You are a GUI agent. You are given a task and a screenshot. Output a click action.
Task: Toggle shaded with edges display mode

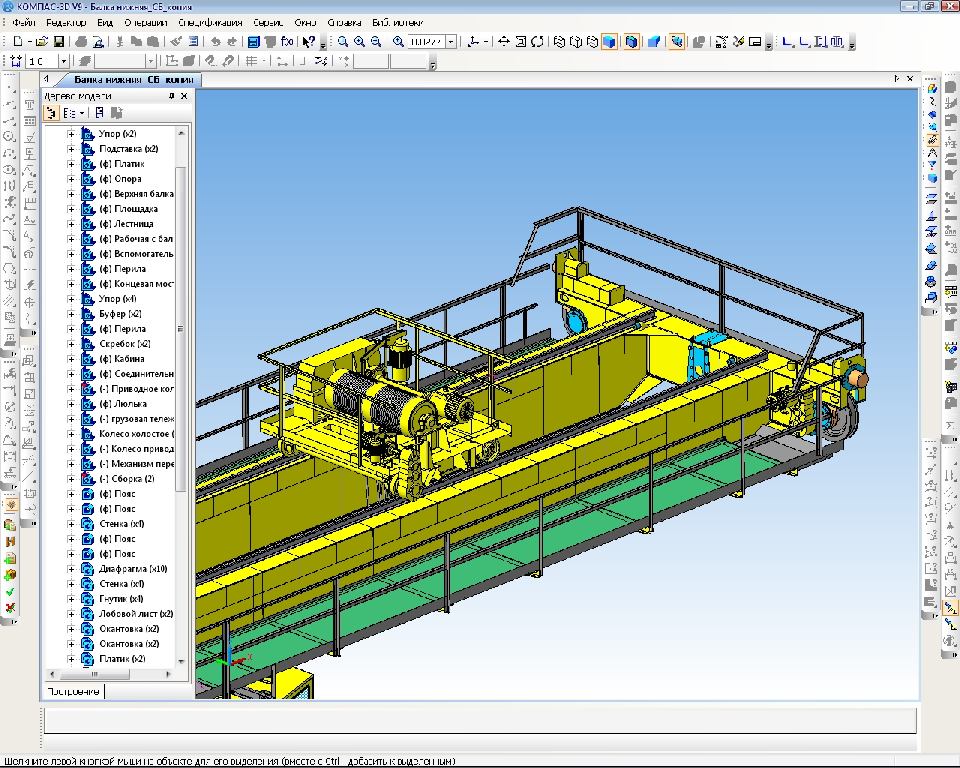(x=633, y=42)
